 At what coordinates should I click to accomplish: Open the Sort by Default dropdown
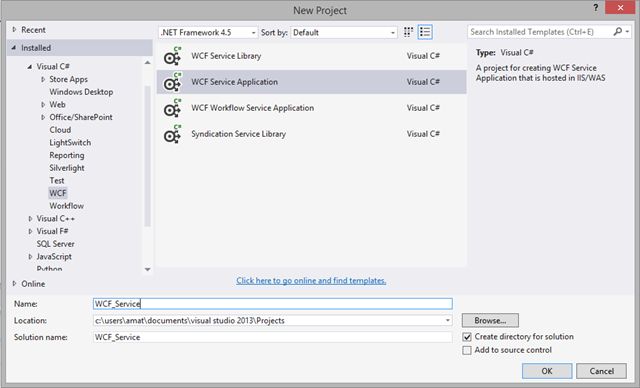point(344,33)
